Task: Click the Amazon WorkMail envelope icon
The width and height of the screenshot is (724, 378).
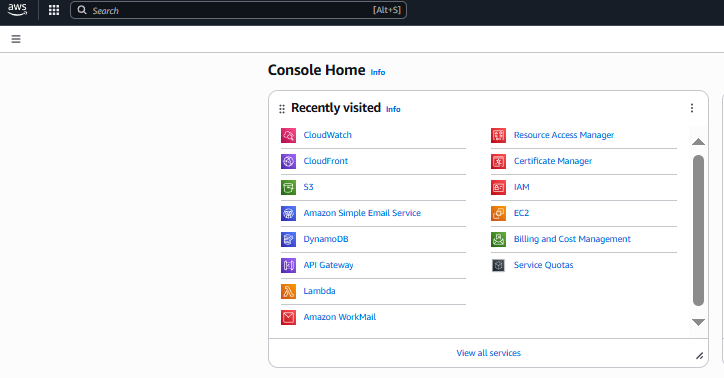Action: click(289, 318)
